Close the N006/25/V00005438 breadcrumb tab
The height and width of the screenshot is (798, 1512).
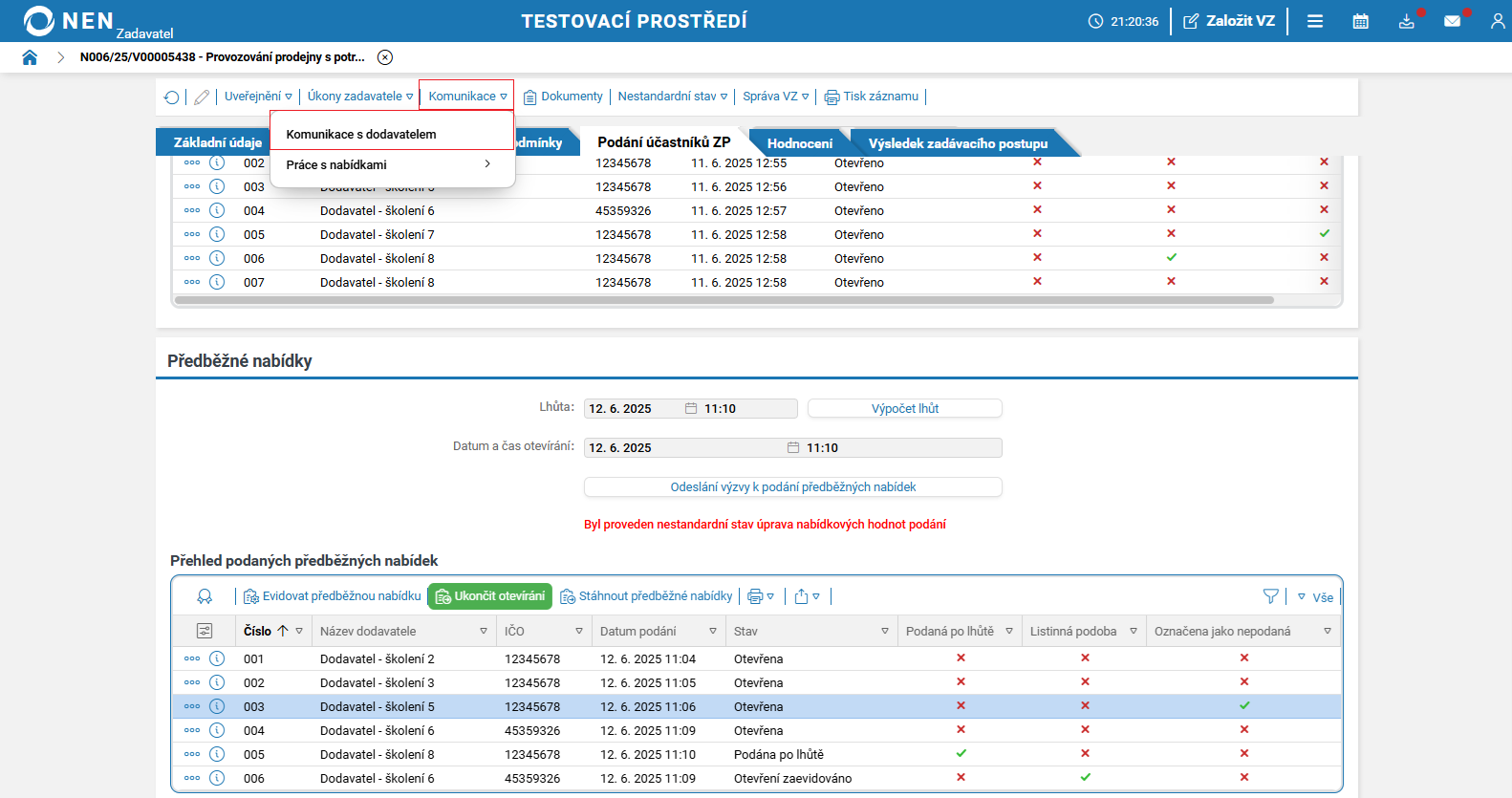pyautogui.click(x=385, y=57)
